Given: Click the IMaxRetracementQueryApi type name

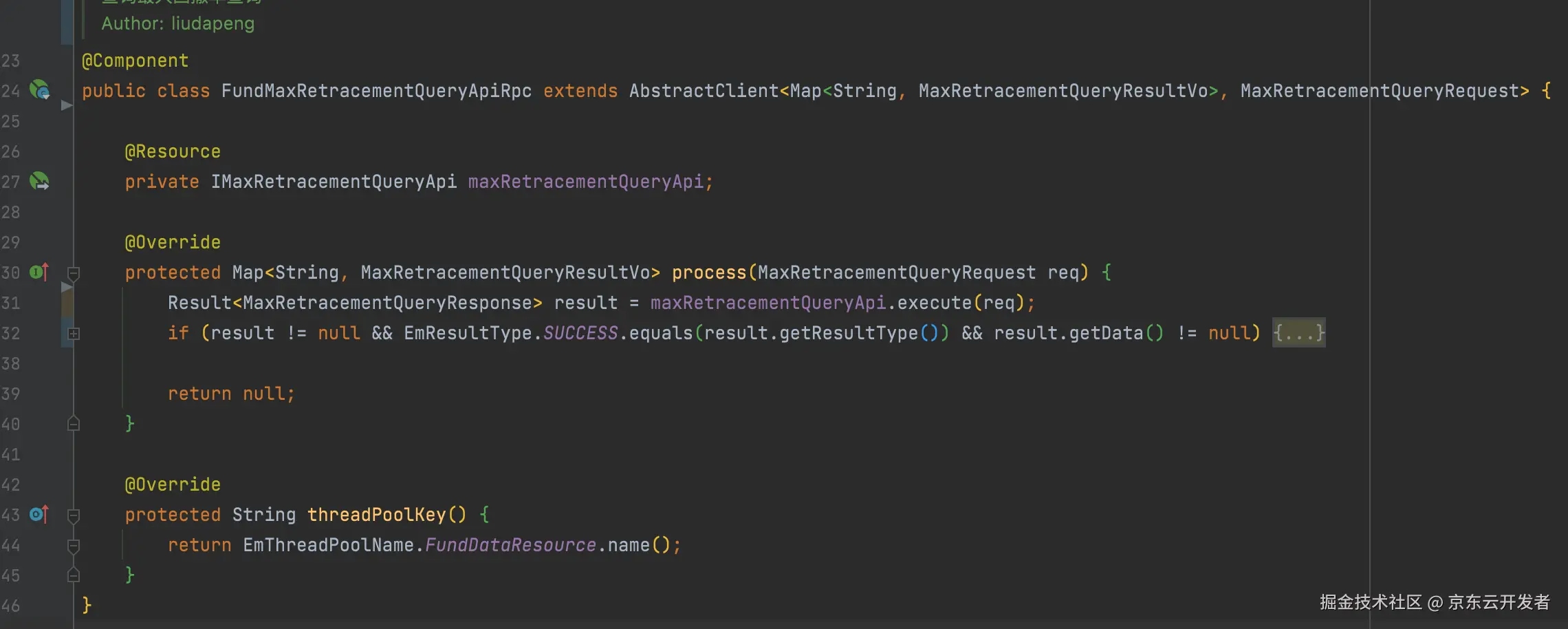Looking at the screenshot, I should (334, 182).
